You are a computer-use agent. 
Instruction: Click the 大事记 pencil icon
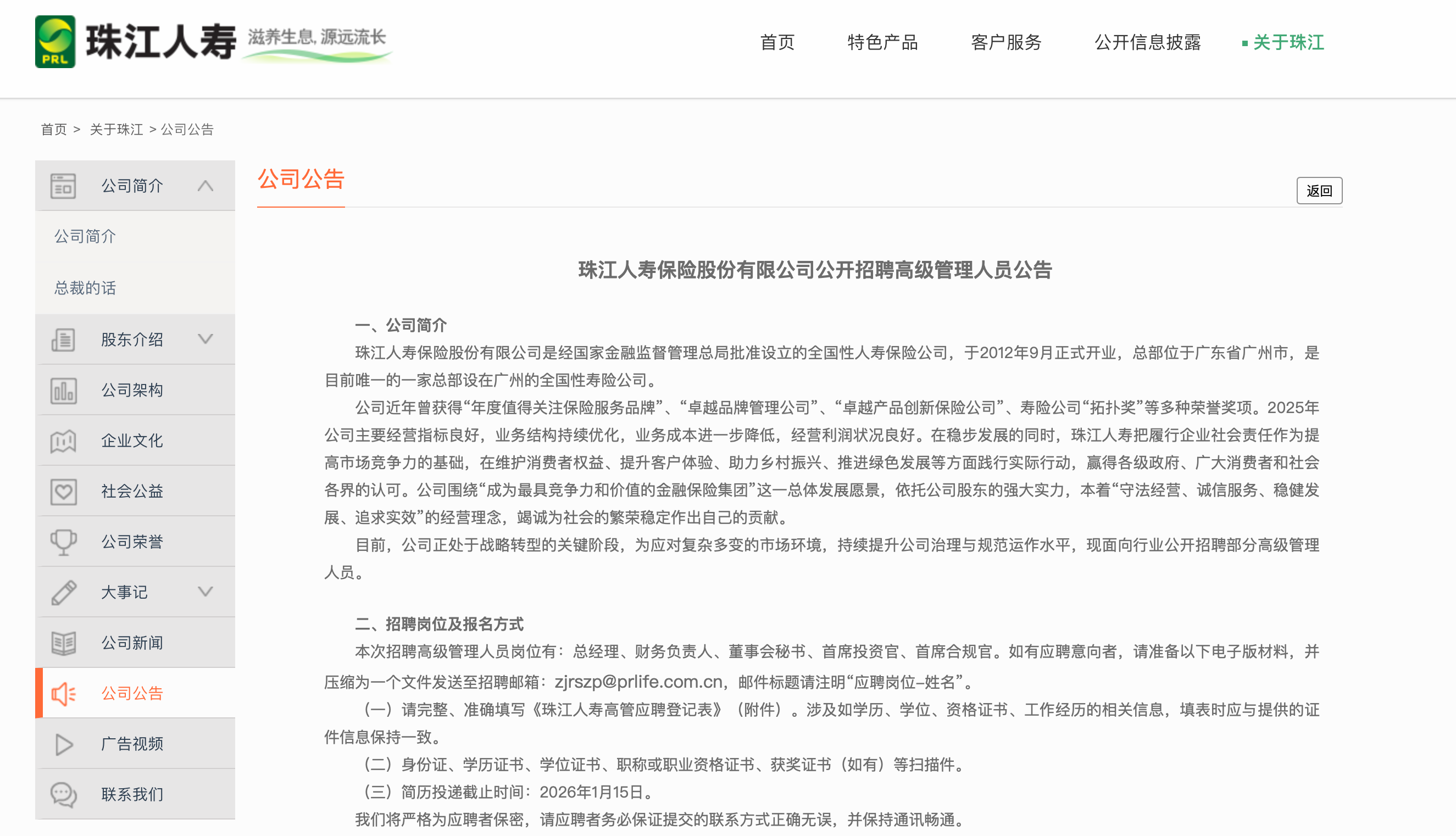click(63, 593)
